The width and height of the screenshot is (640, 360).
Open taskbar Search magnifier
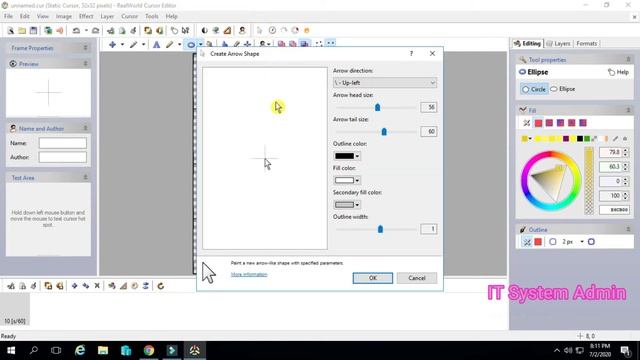coord(34,350)
